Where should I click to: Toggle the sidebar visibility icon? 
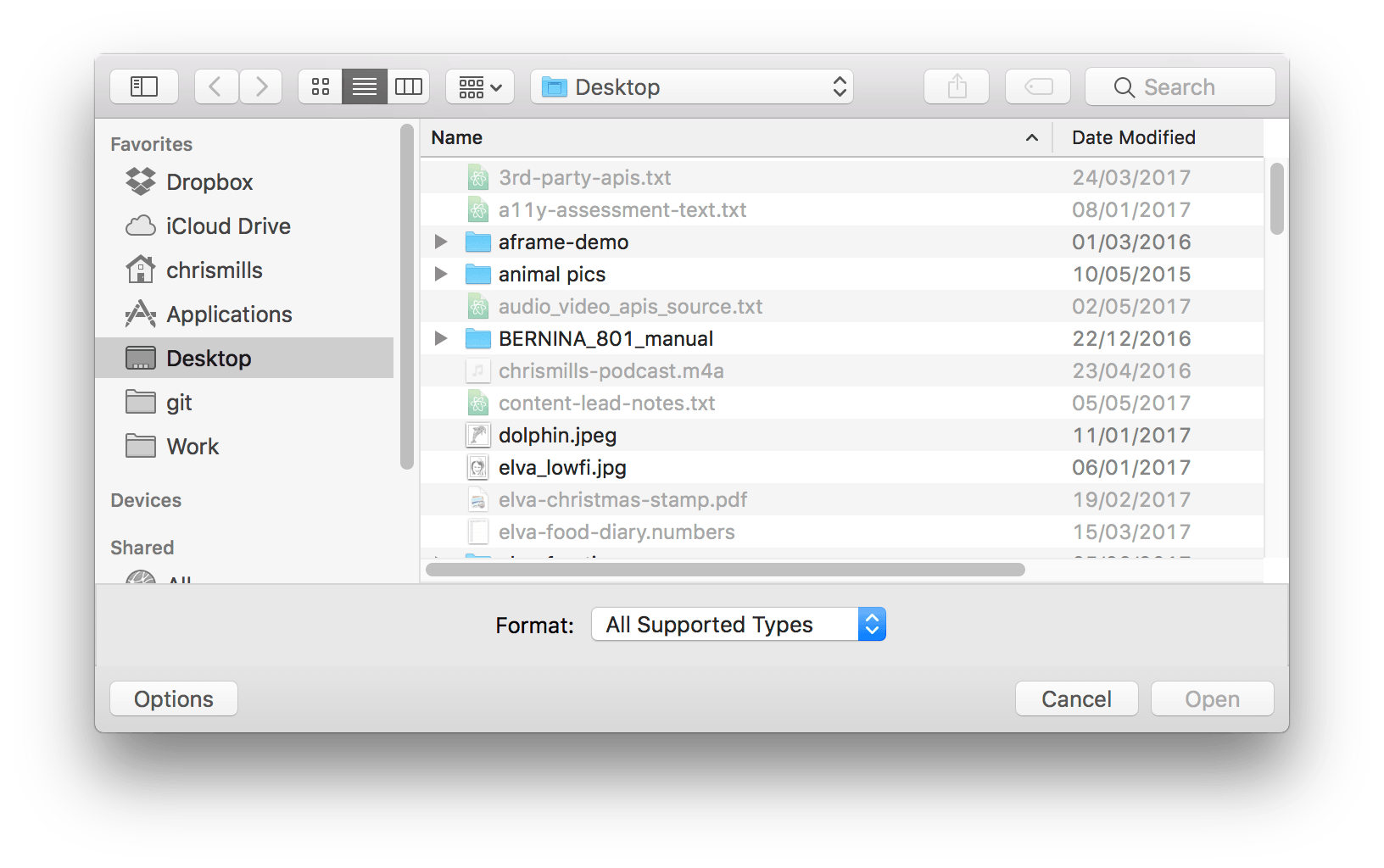144,86
